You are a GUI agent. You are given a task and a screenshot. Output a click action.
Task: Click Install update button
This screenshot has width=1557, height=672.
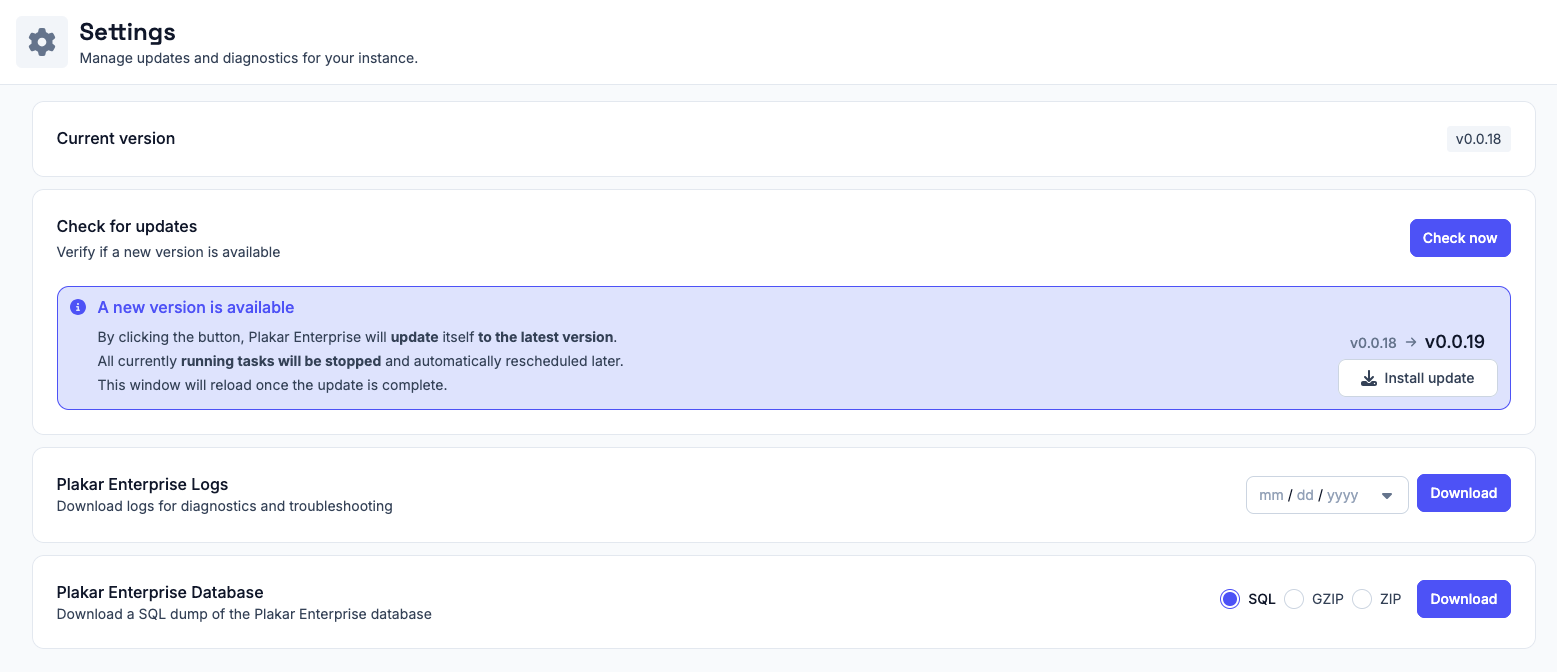click(1418, 378)
